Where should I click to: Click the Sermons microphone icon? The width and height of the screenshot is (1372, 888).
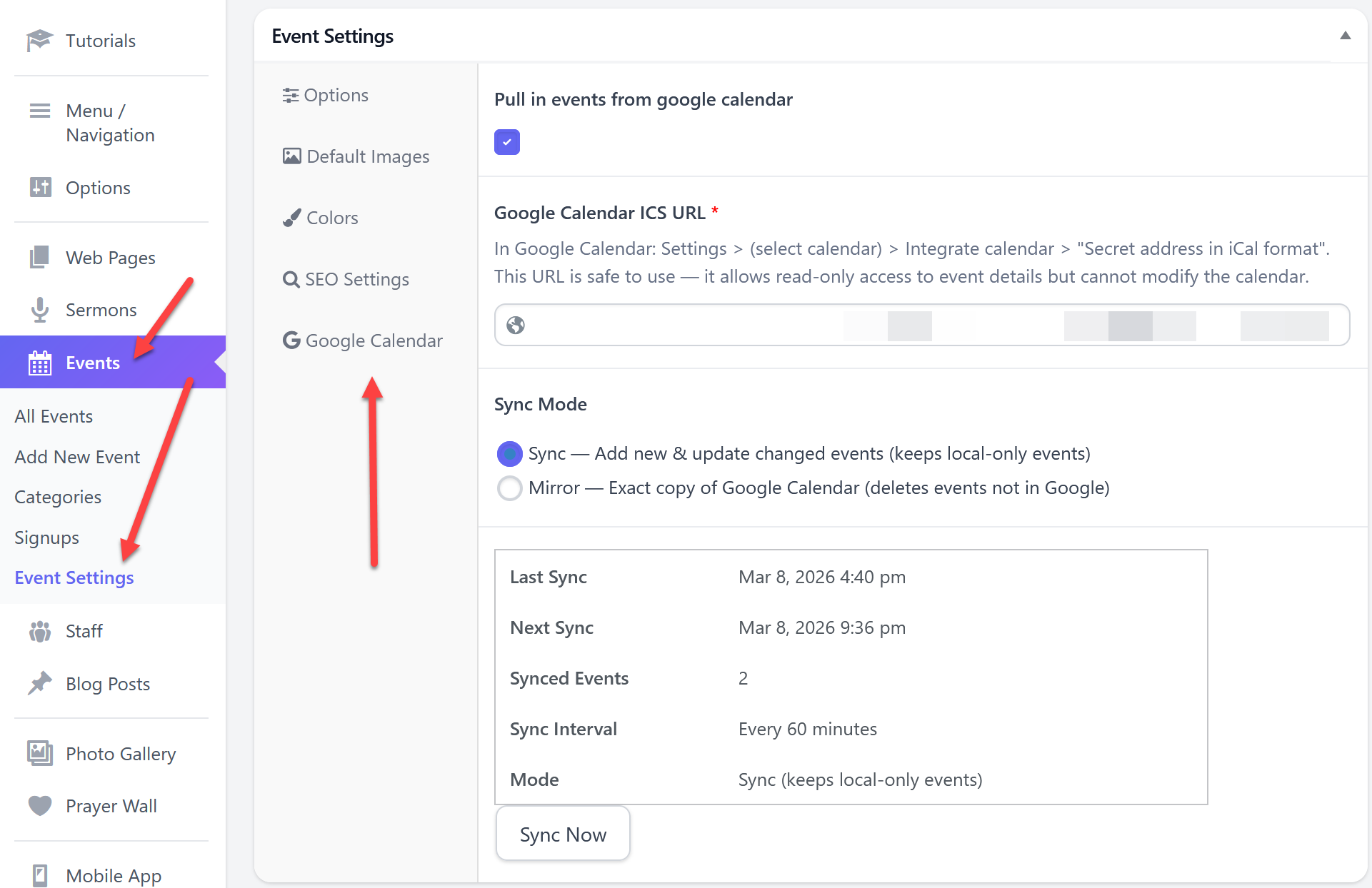40,310
